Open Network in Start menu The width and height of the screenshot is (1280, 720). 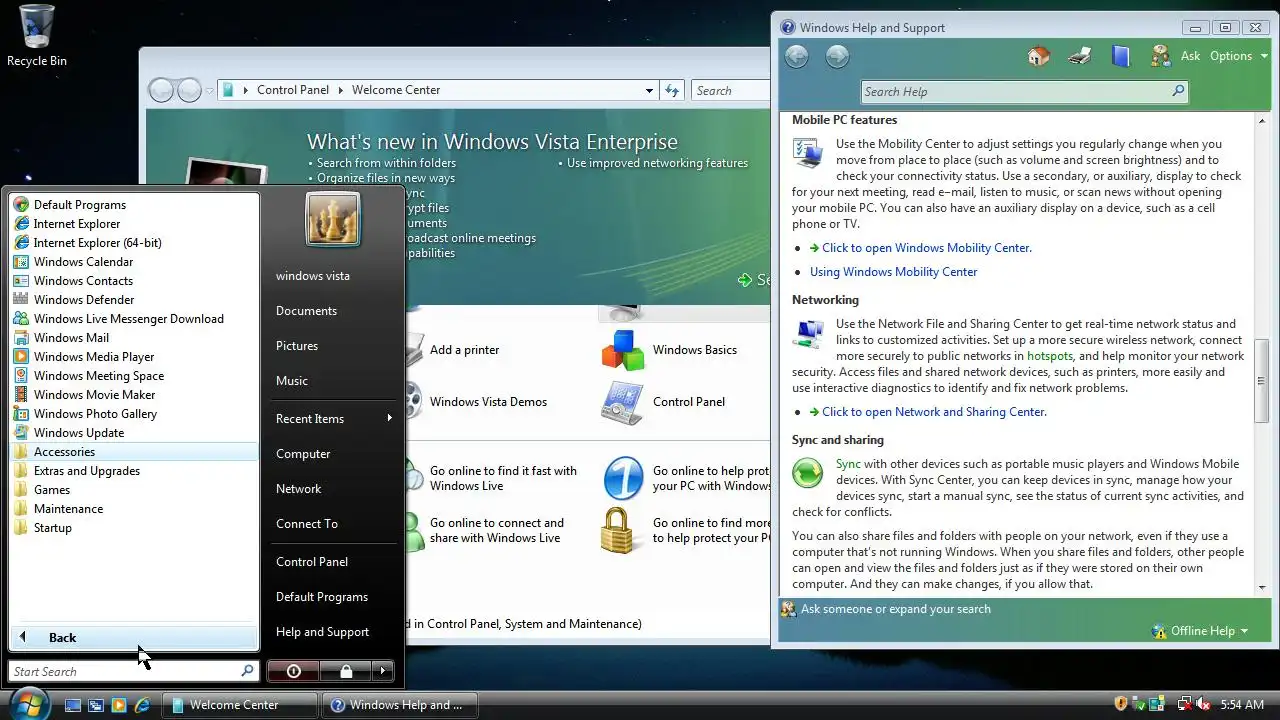coord(333,489)
